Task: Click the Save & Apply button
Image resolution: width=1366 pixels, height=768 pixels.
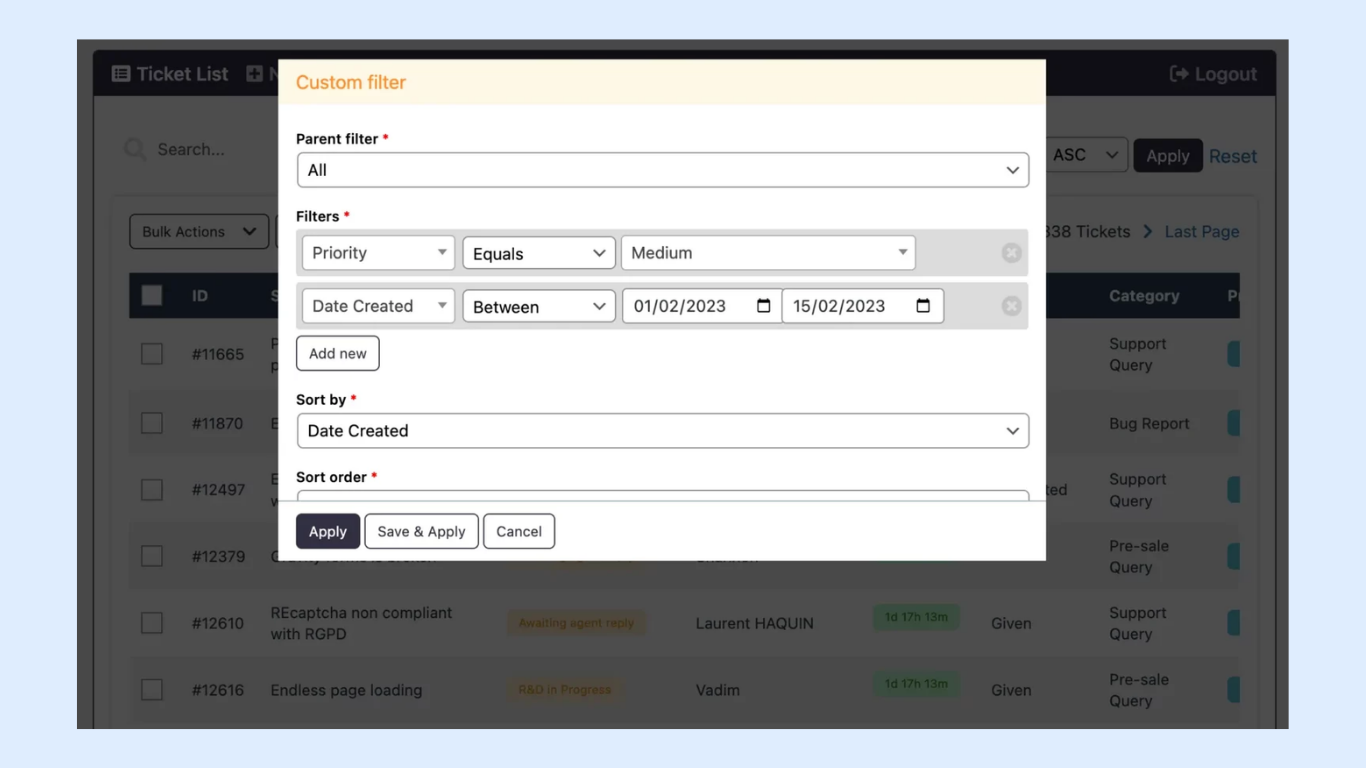Action: click(421, 532)
